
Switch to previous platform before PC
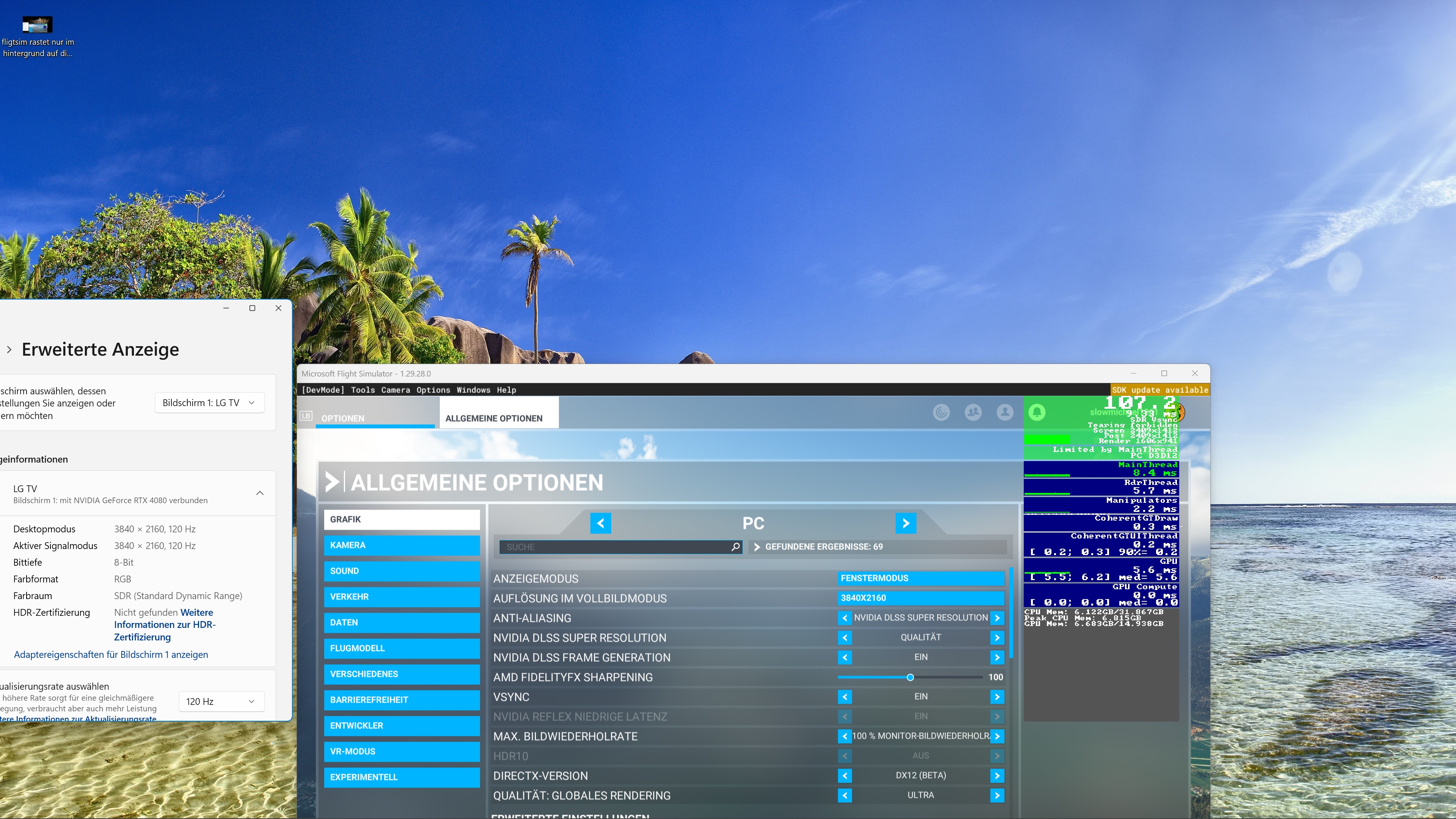coord(600,523)
